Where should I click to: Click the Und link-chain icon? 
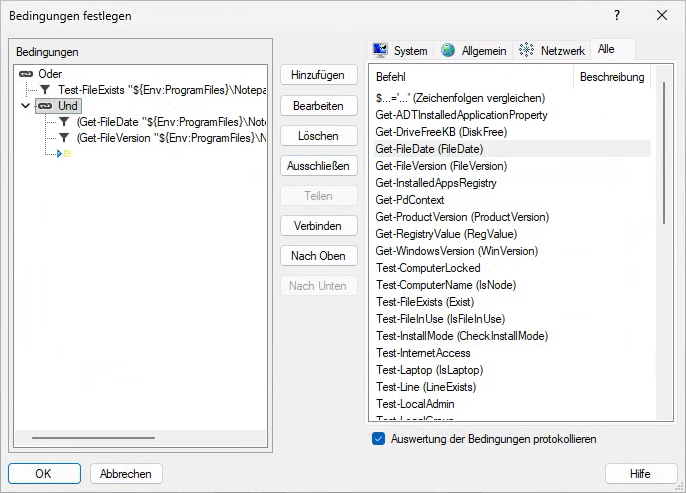pyautogui.click(x=45, y=106)
